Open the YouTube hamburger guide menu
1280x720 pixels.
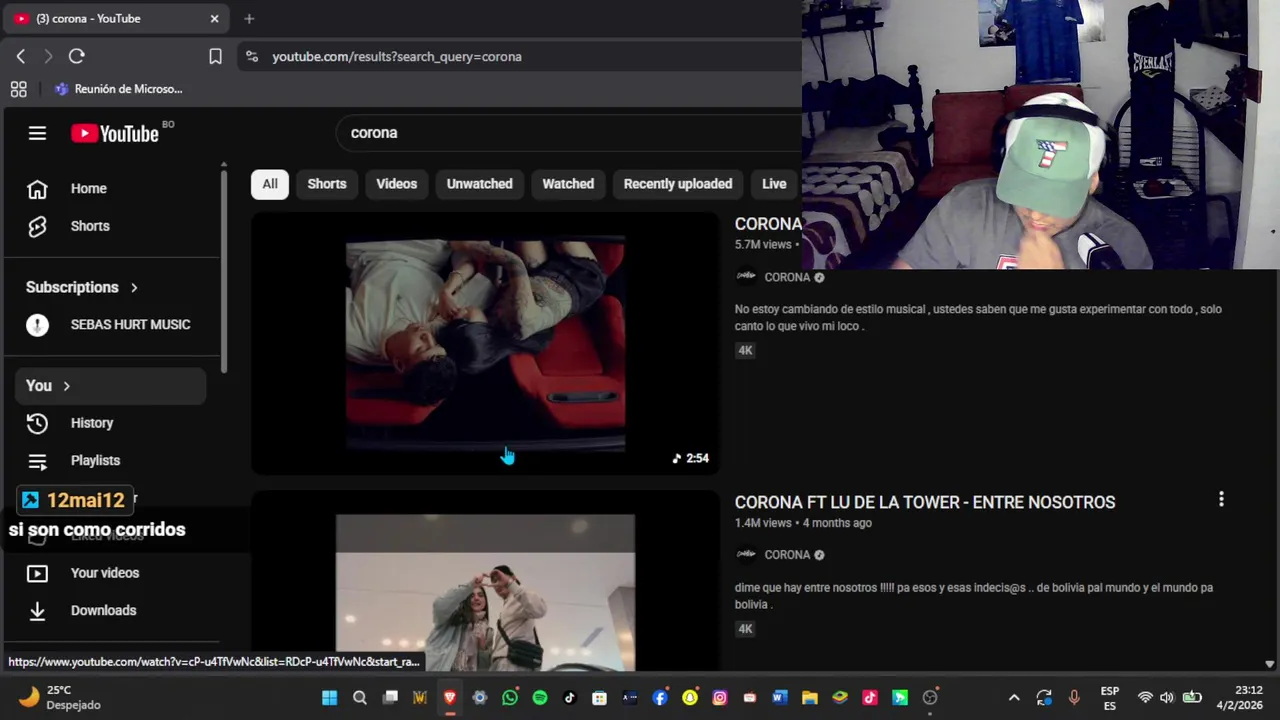(x=37, y=133)
